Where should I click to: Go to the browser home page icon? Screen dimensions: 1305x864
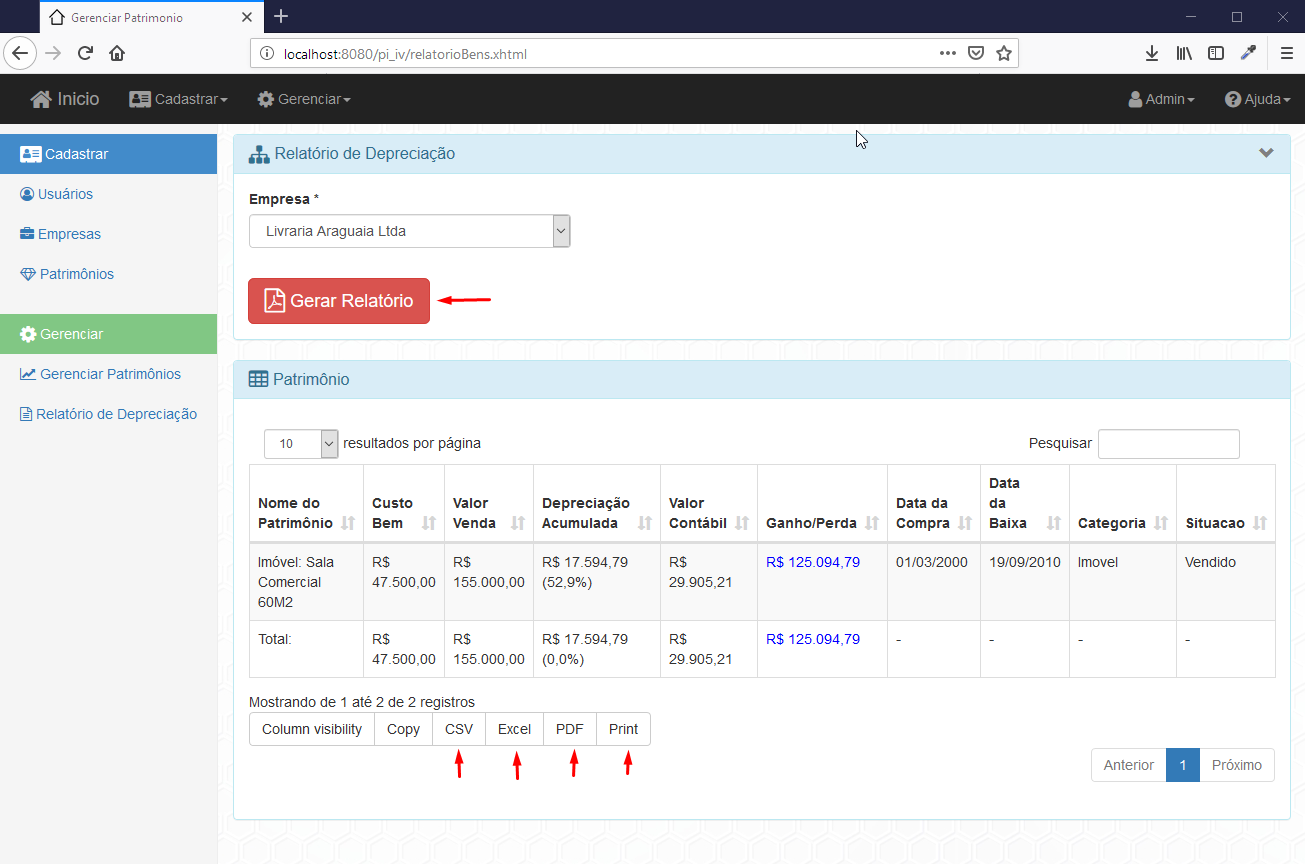(117, 54)
